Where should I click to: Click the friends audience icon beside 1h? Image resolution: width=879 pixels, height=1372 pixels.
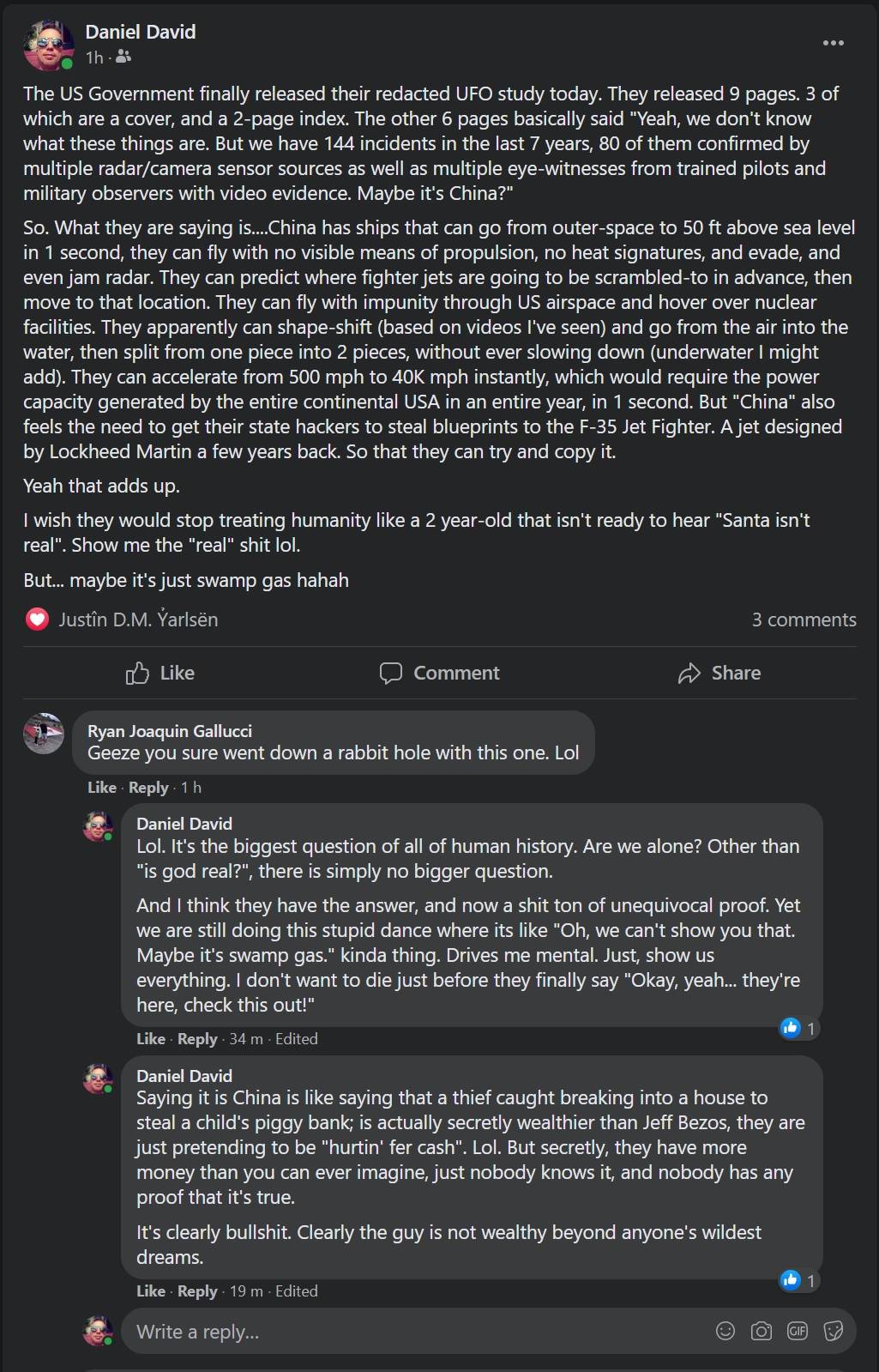pos(123,57)
